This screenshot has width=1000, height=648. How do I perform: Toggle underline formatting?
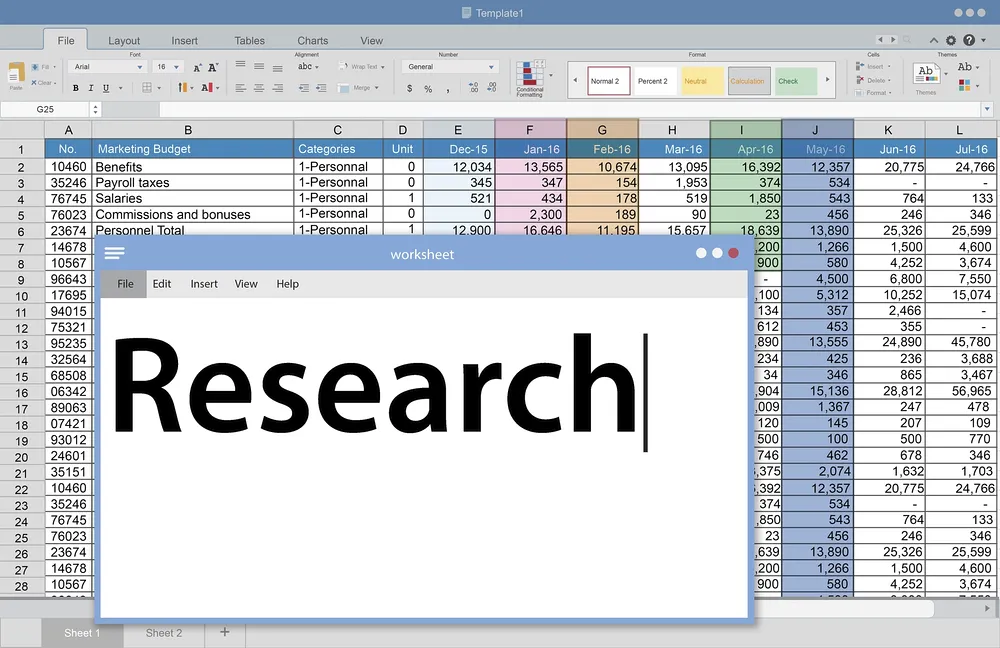click(x=105, y=87)
